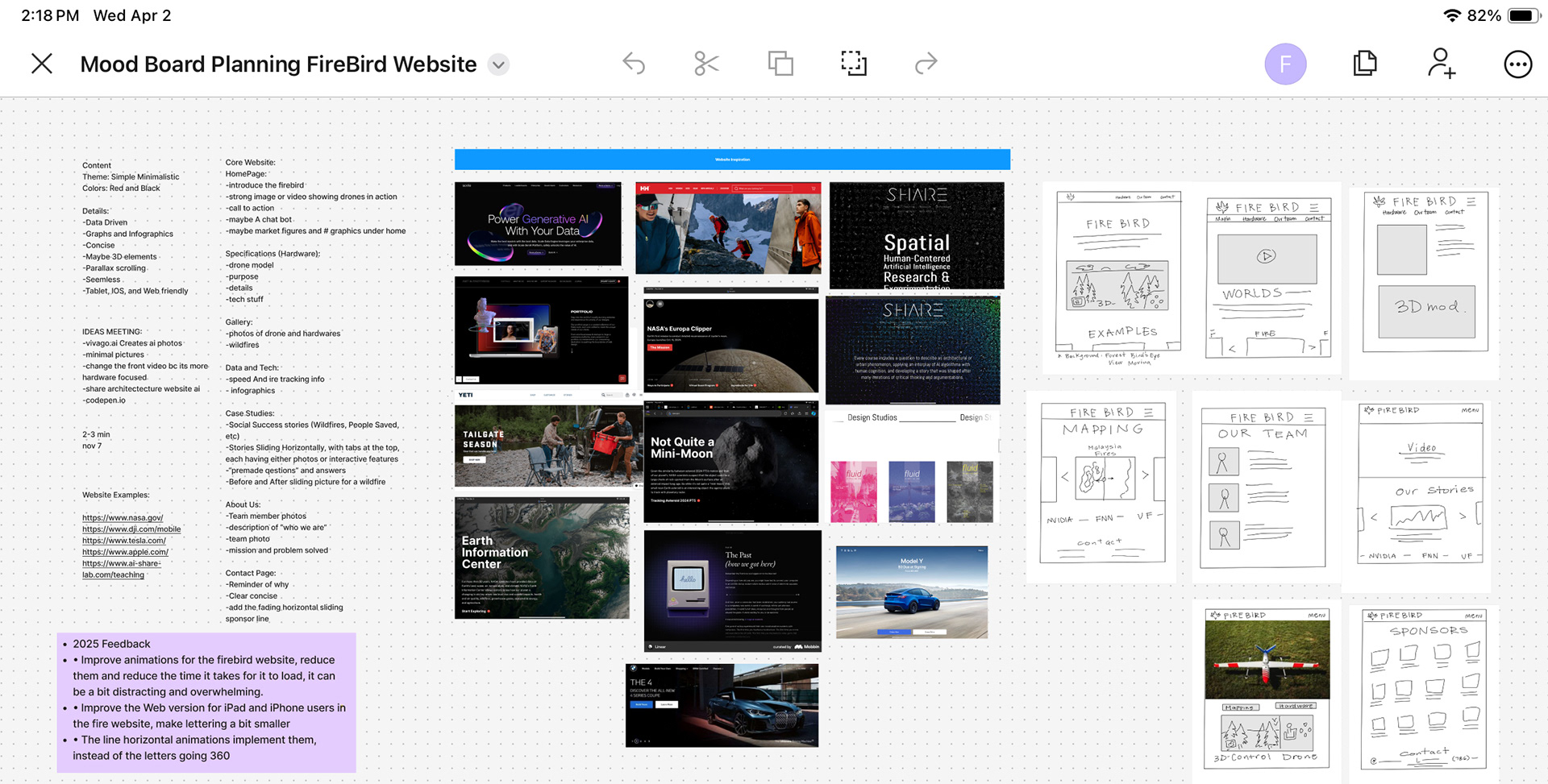Viewport: 1548px width, 784px height.
Task: Open the pages document icon
Action: (x=1365, y=64)
